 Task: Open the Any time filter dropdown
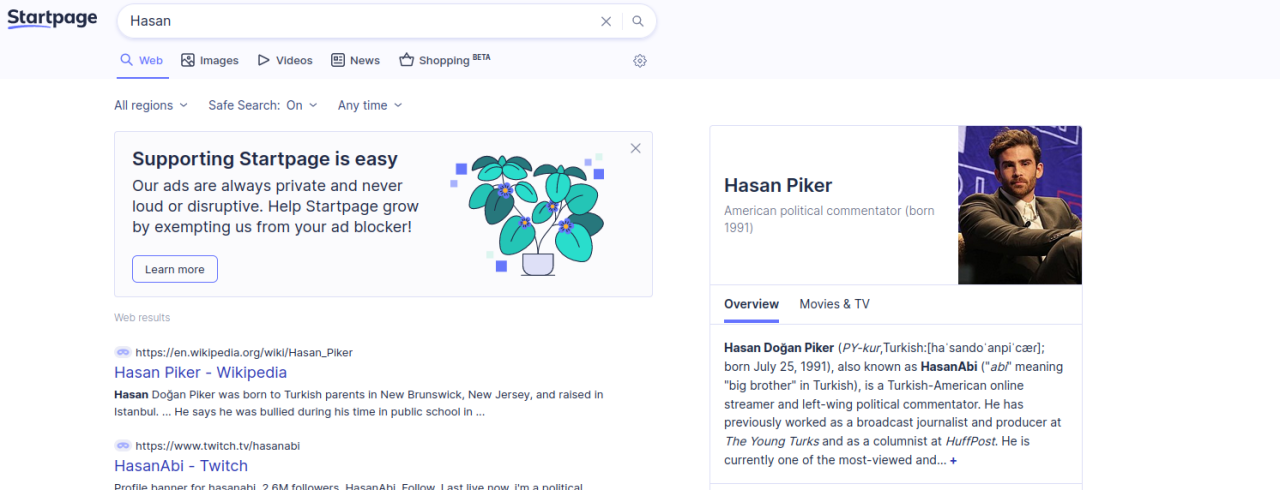point(370,105)
